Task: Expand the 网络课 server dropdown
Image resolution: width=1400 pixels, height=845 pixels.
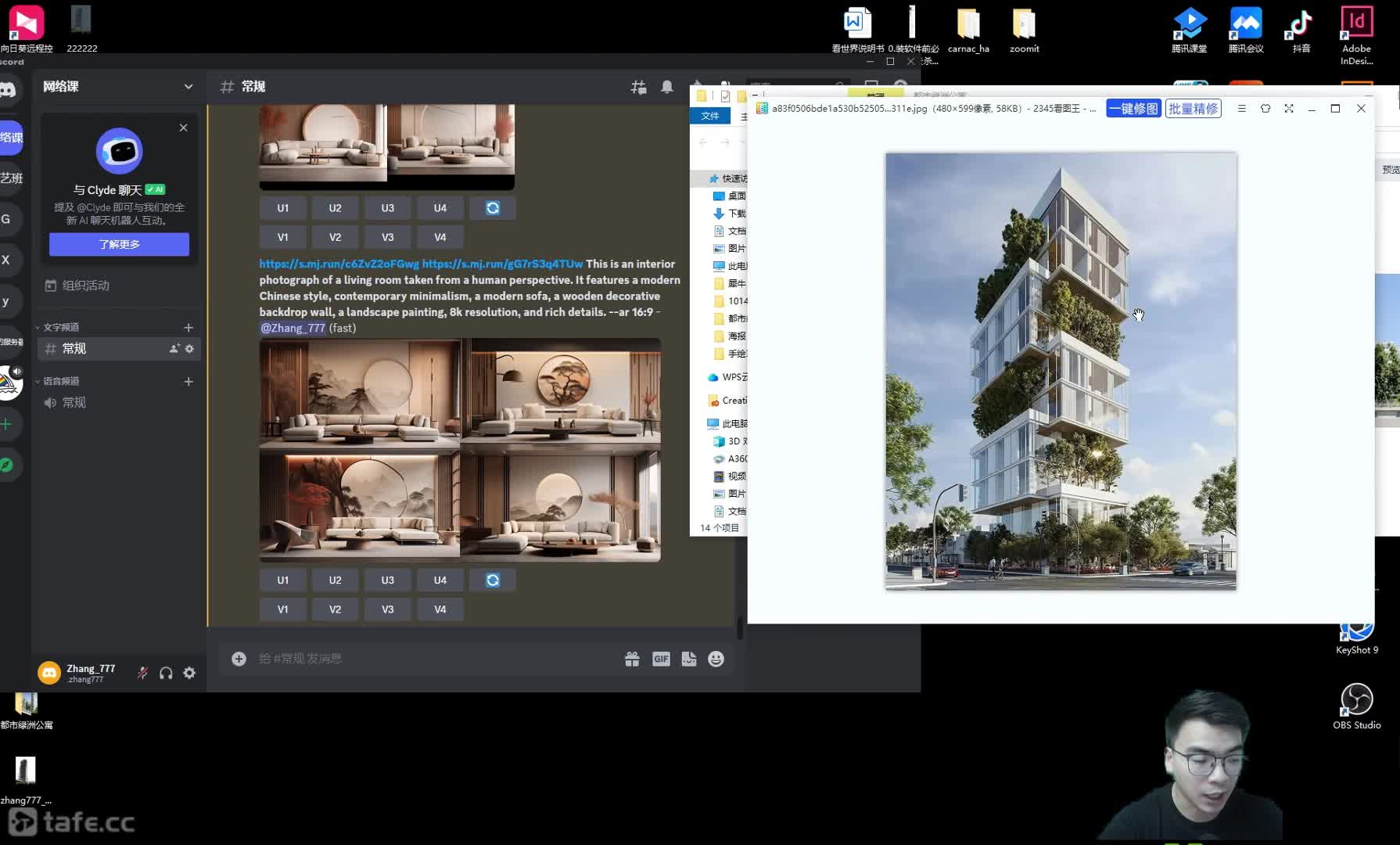Action: (x=188, y=87)
